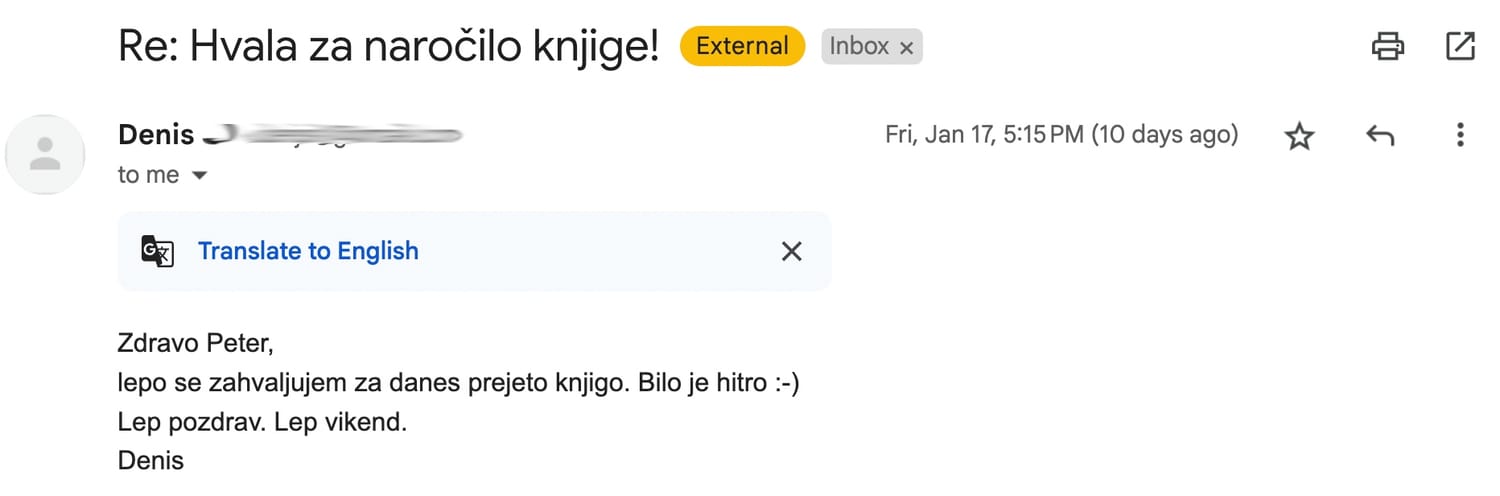Image resolution: width=1500 pixels, height=496 pixels.
Task: Click the 'Lep pozdrav. Lep vikend.' line
Action: click(262, 421)
